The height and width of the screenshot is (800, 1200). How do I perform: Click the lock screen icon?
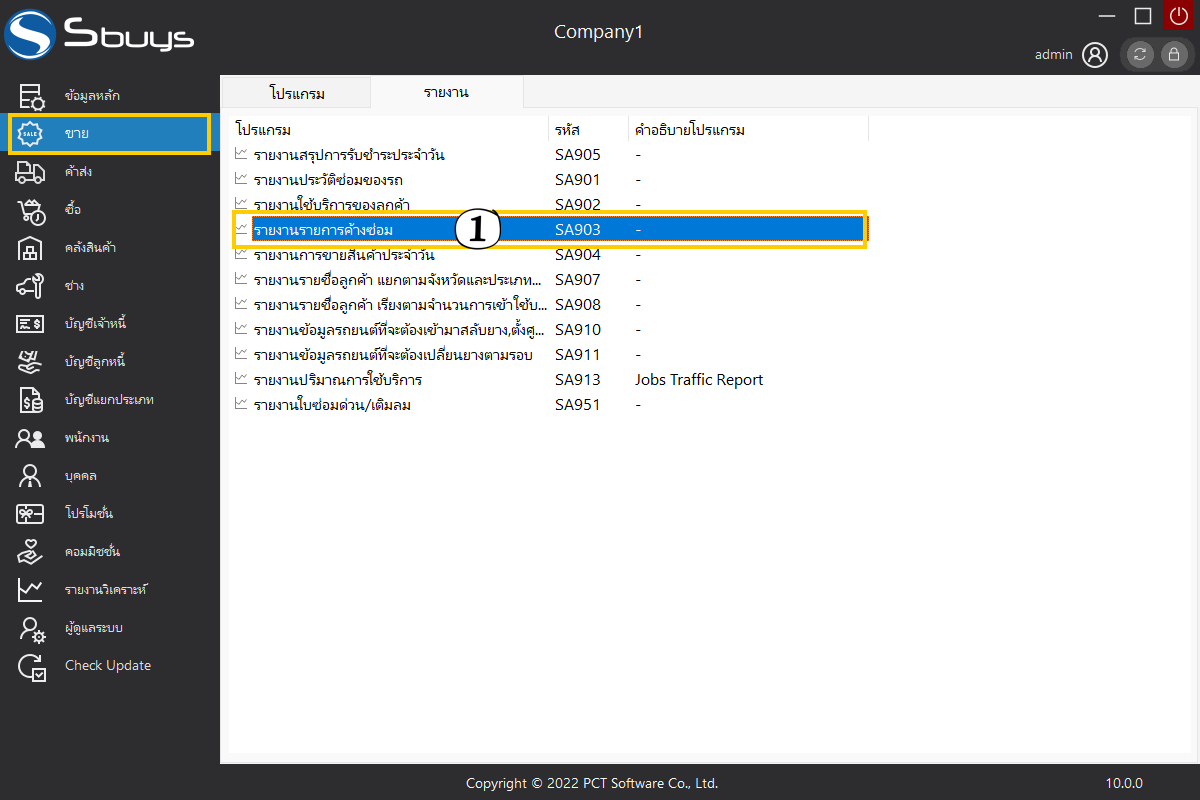coord(1173,55)
